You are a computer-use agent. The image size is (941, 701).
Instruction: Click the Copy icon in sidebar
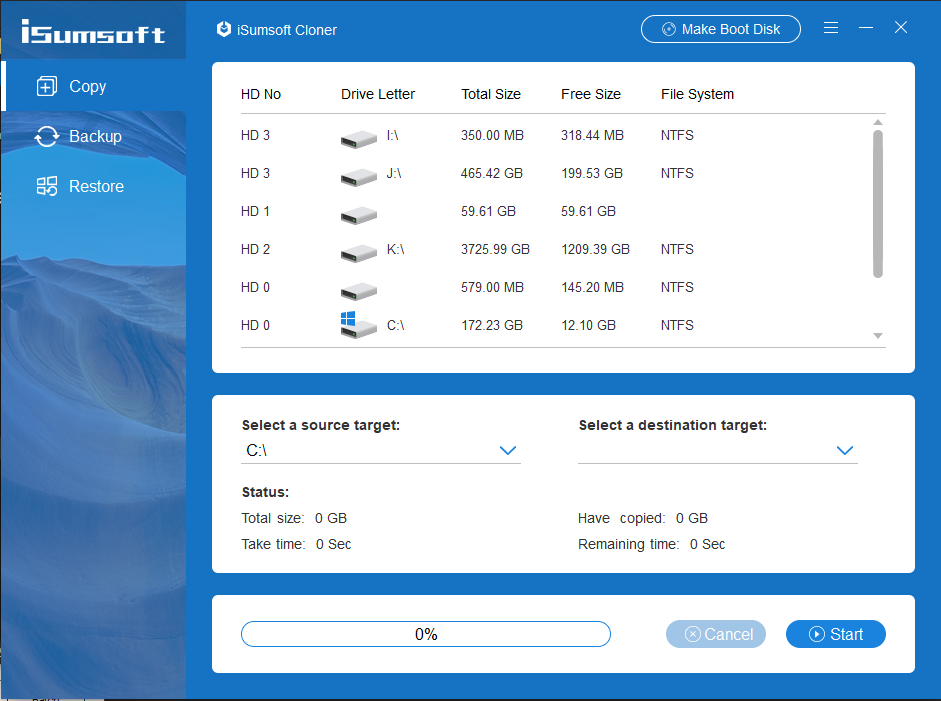(47, 86)
